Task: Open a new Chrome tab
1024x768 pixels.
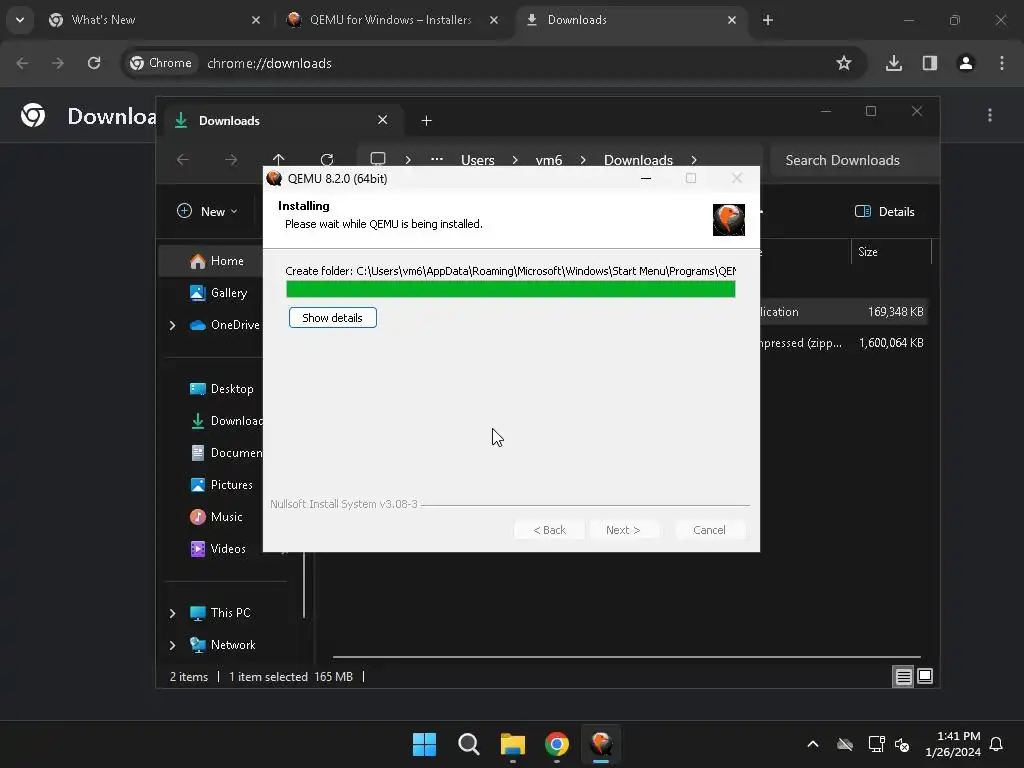Action: 768,20
